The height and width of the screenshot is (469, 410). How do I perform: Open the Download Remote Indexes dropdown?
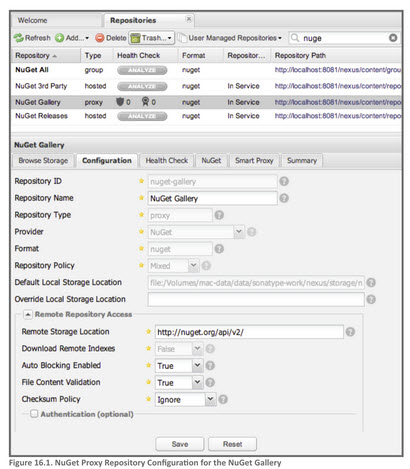tap(197, 349)
